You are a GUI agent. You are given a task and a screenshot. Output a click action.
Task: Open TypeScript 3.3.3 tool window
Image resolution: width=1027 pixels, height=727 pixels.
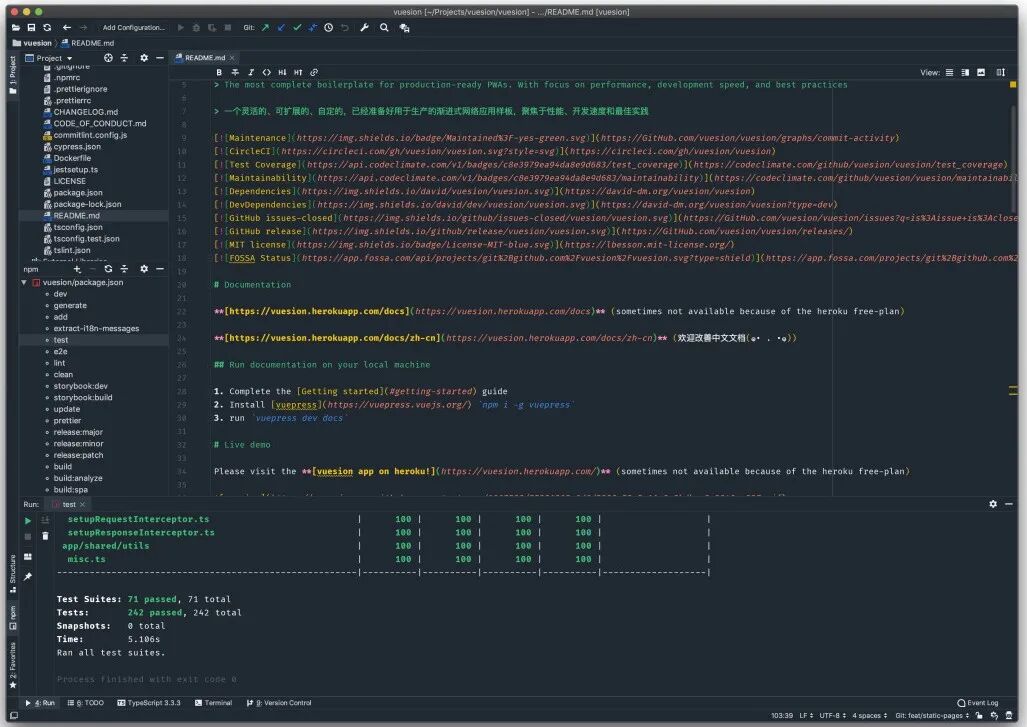point(149,703)
